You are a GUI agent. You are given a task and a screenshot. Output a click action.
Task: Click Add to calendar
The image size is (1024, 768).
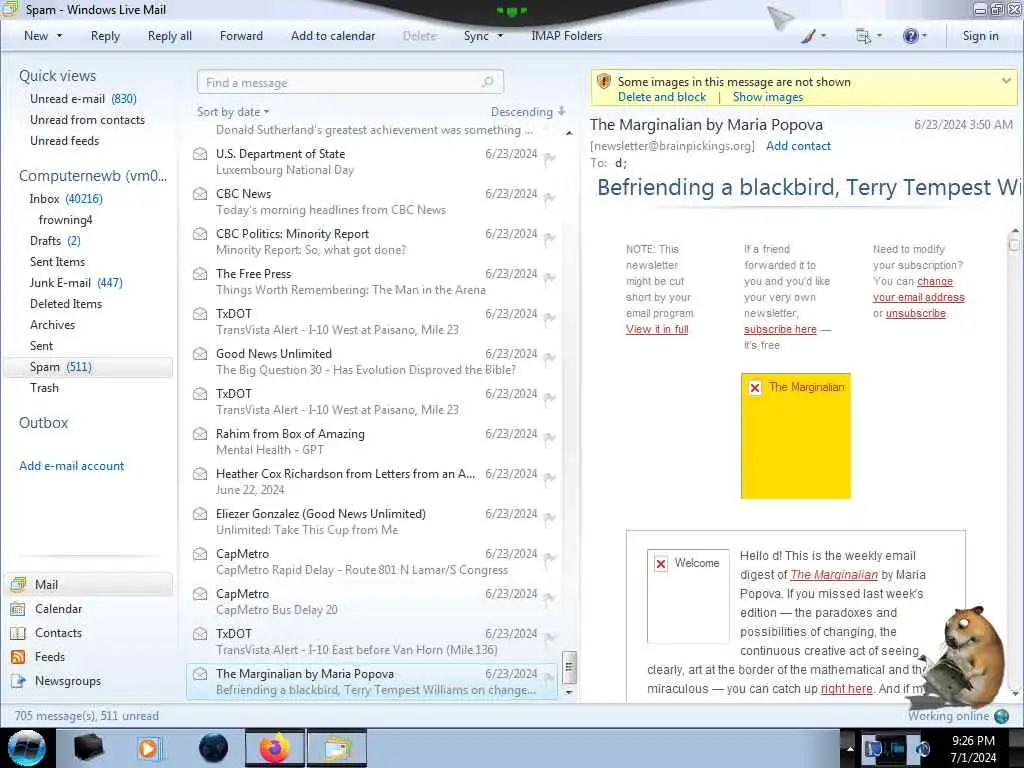point(333,36)
